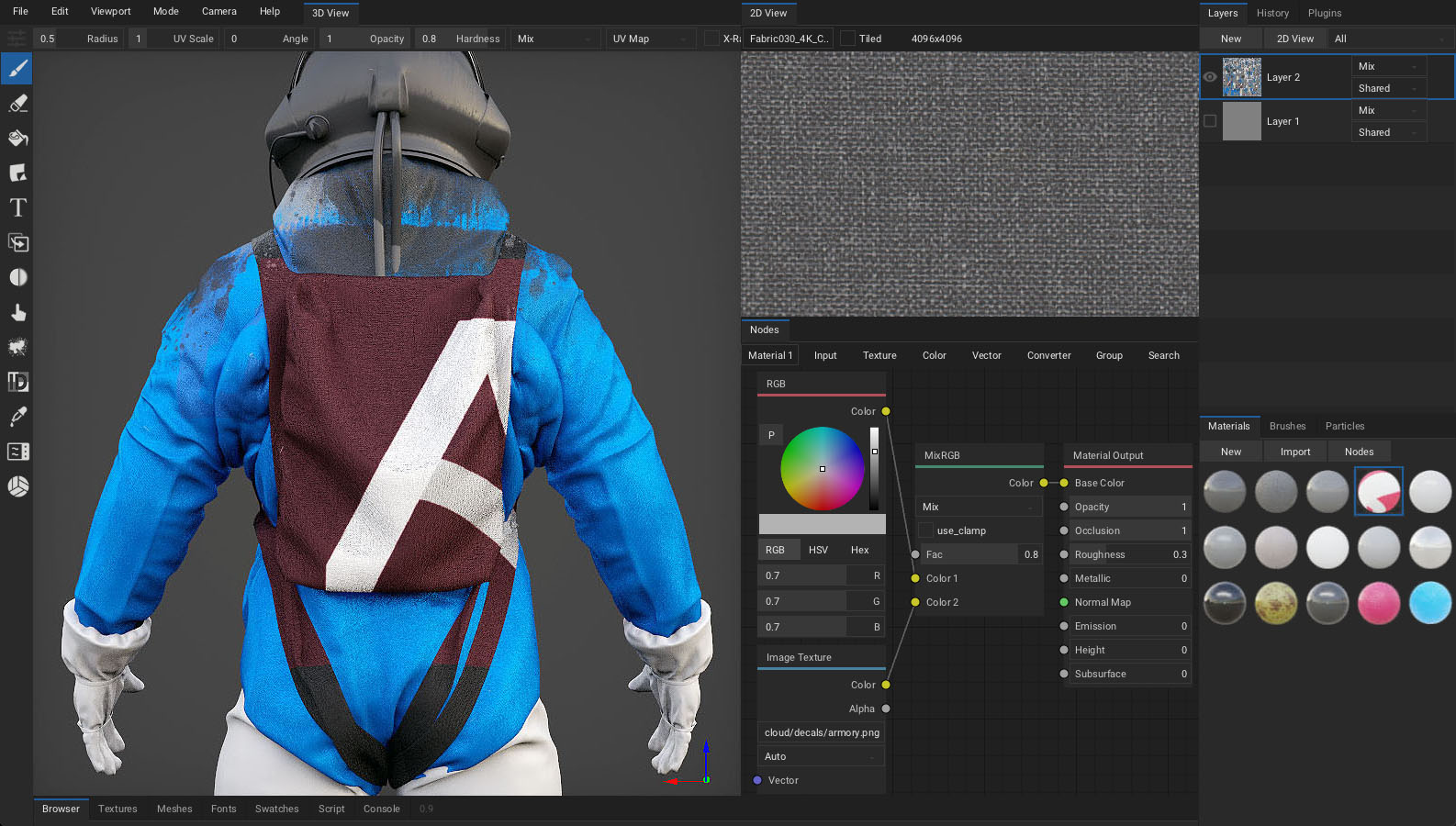
Task: Select the eyedropper Picker tool
Action: click(x=17, y=417)
